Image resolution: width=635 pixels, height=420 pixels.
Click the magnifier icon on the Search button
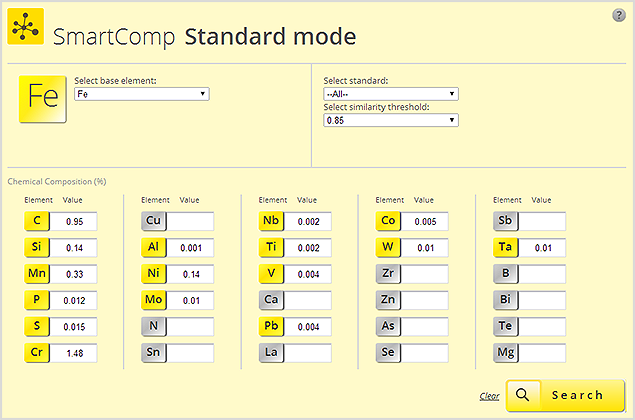[x=523, y=395]
